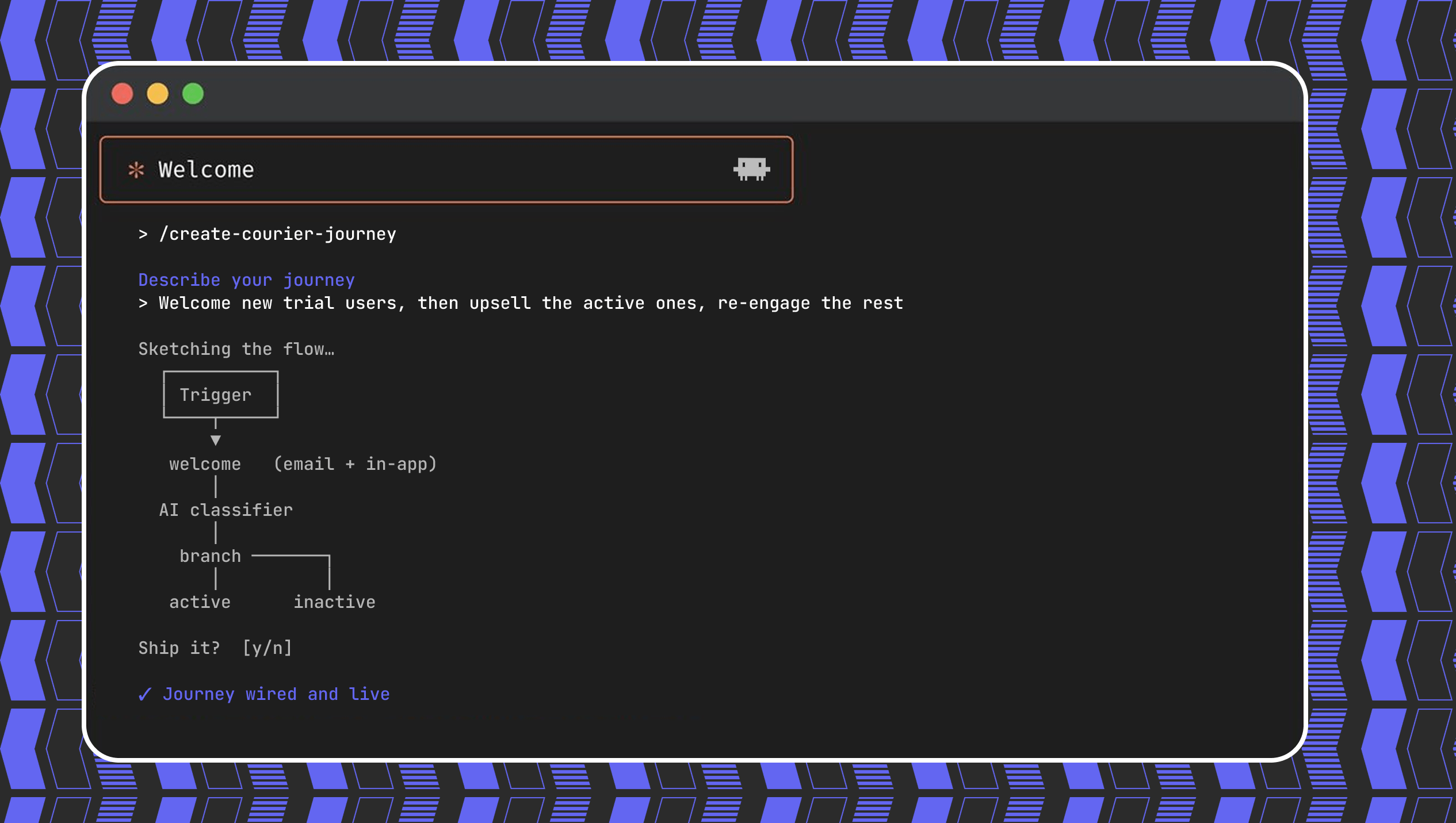Click the "welcome" flow step
Screen dimensions: 1456x823
(205, 464)
